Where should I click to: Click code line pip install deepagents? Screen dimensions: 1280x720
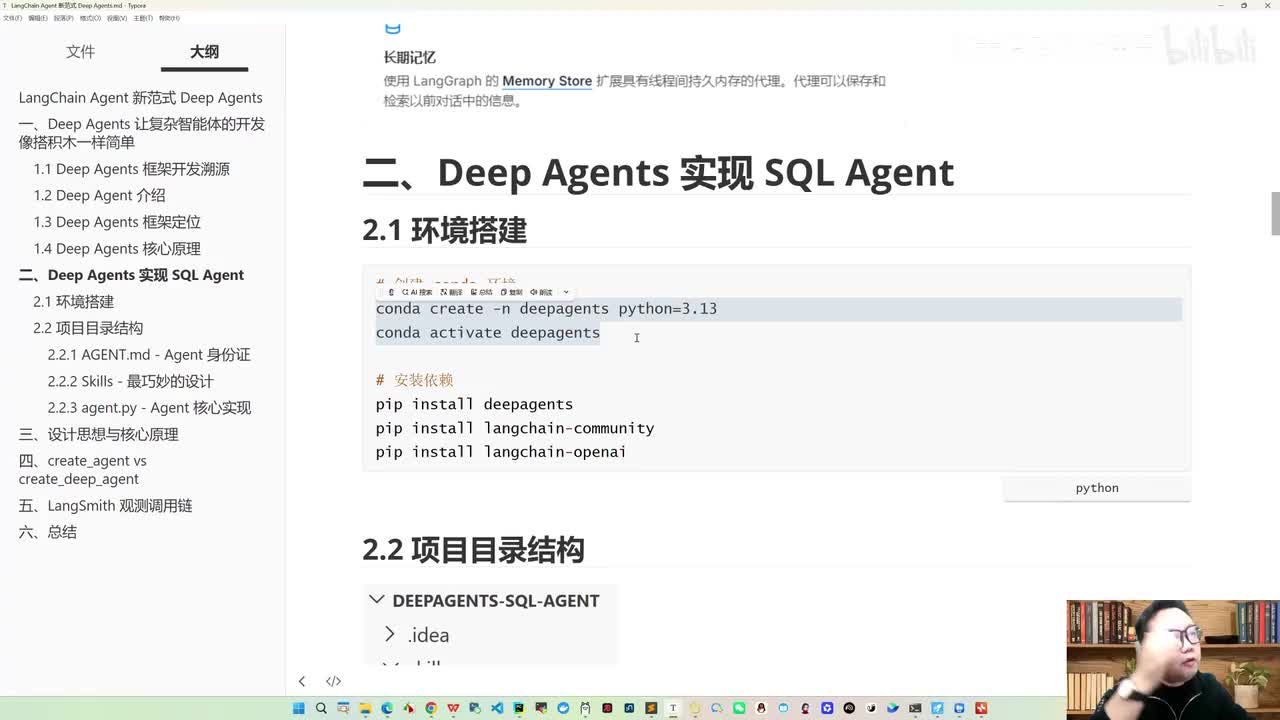474,404
